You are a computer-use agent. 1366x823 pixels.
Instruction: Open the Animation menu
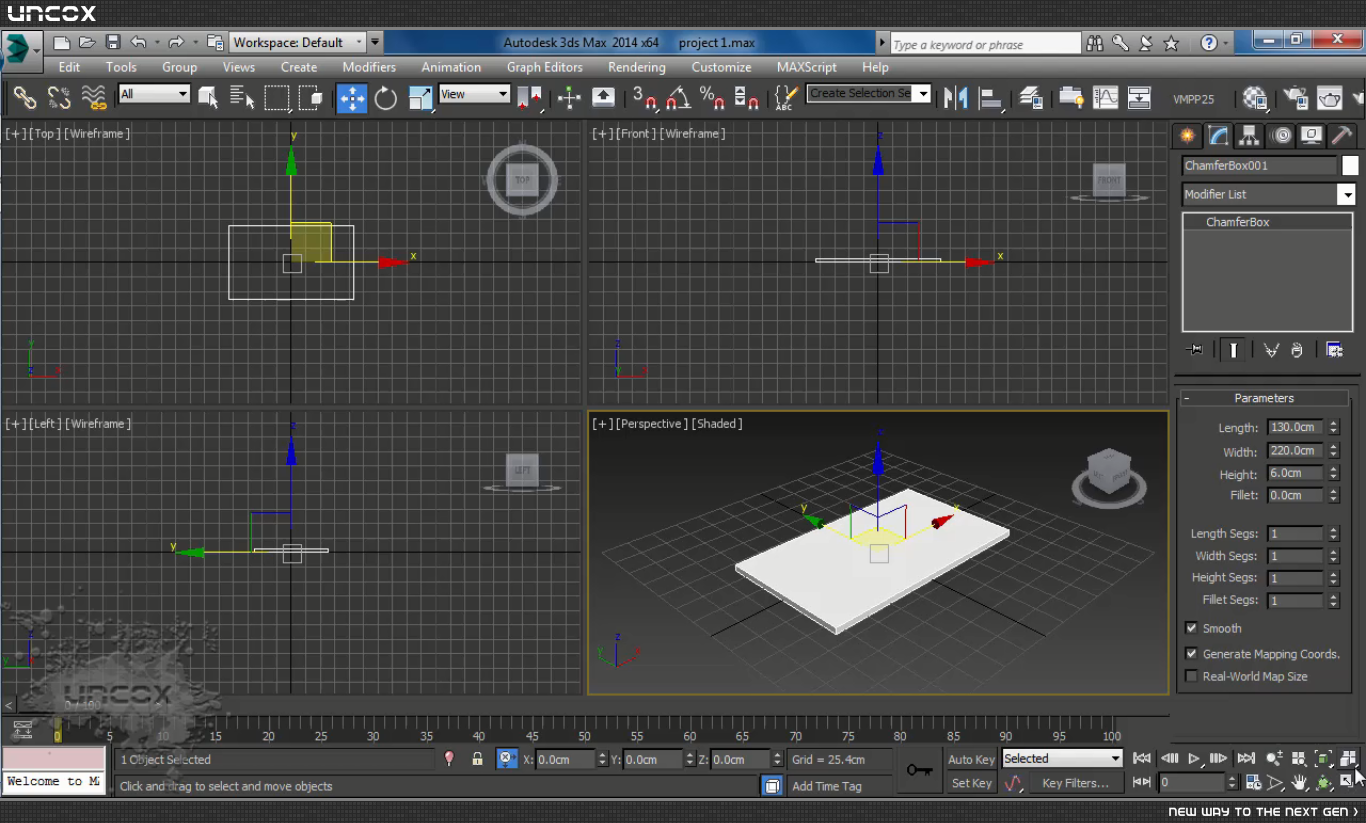[x=451, y=67]
